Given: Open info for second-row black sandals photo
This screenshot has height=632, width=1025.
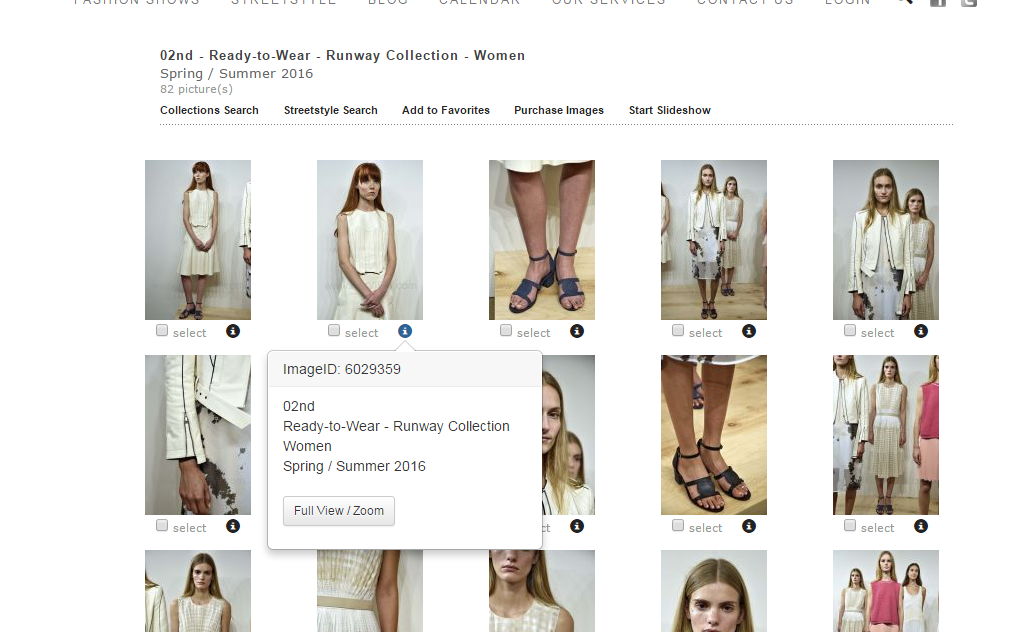Looking at the screenshot, I should point(749,526).
